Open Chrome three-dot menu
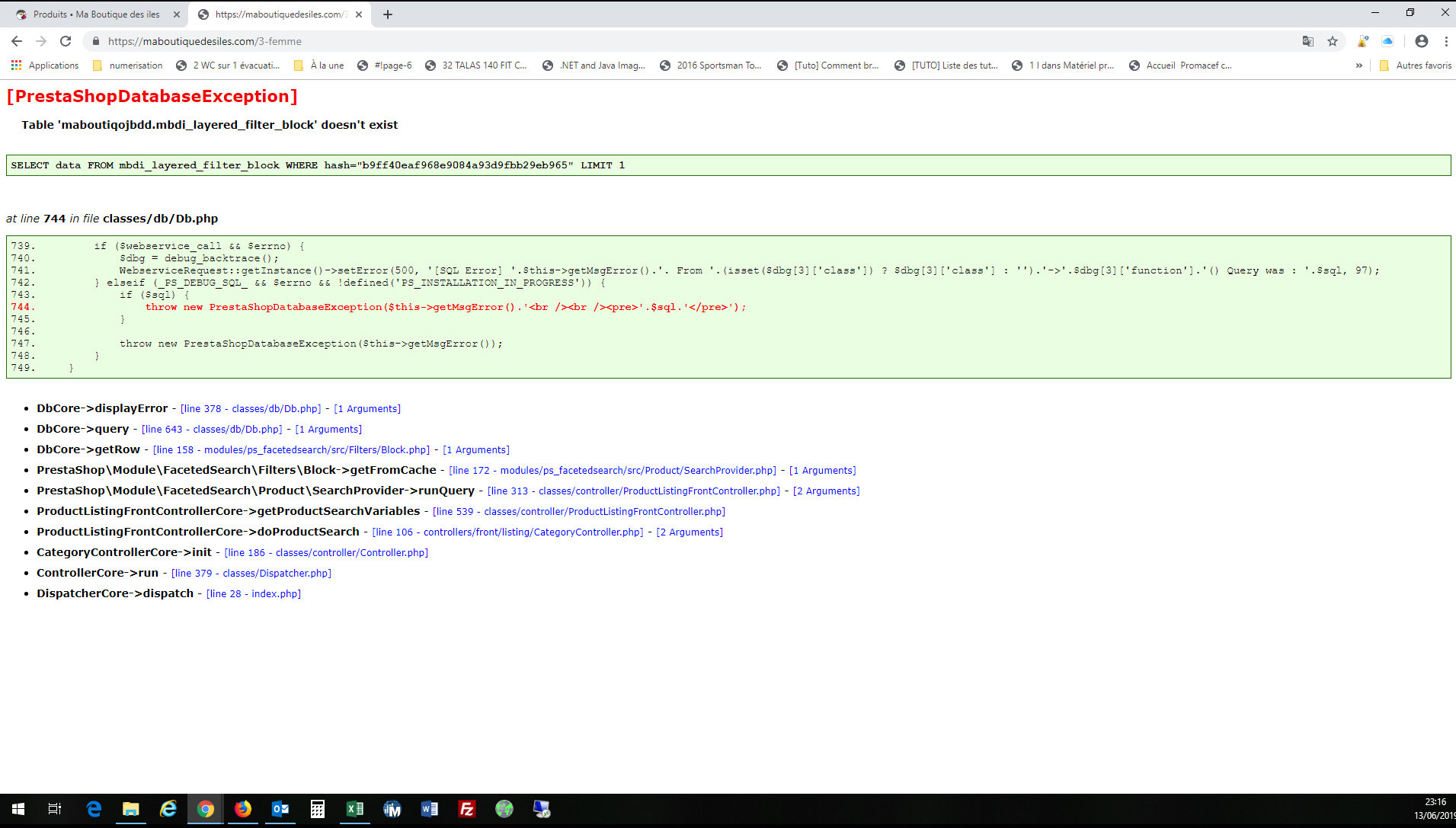 (1446, 41)
